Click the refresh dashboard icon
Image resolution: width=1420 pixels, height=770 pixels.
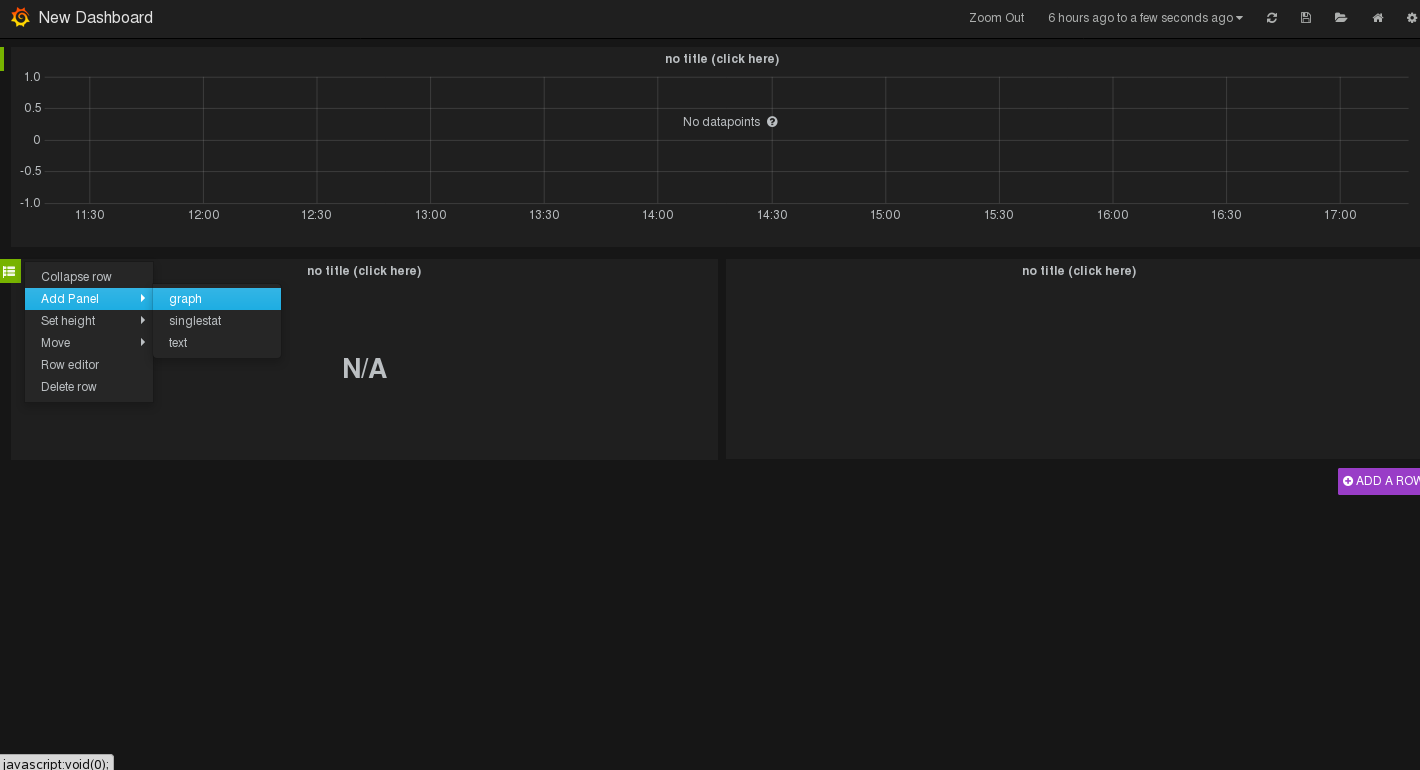tap(1272, 18)
